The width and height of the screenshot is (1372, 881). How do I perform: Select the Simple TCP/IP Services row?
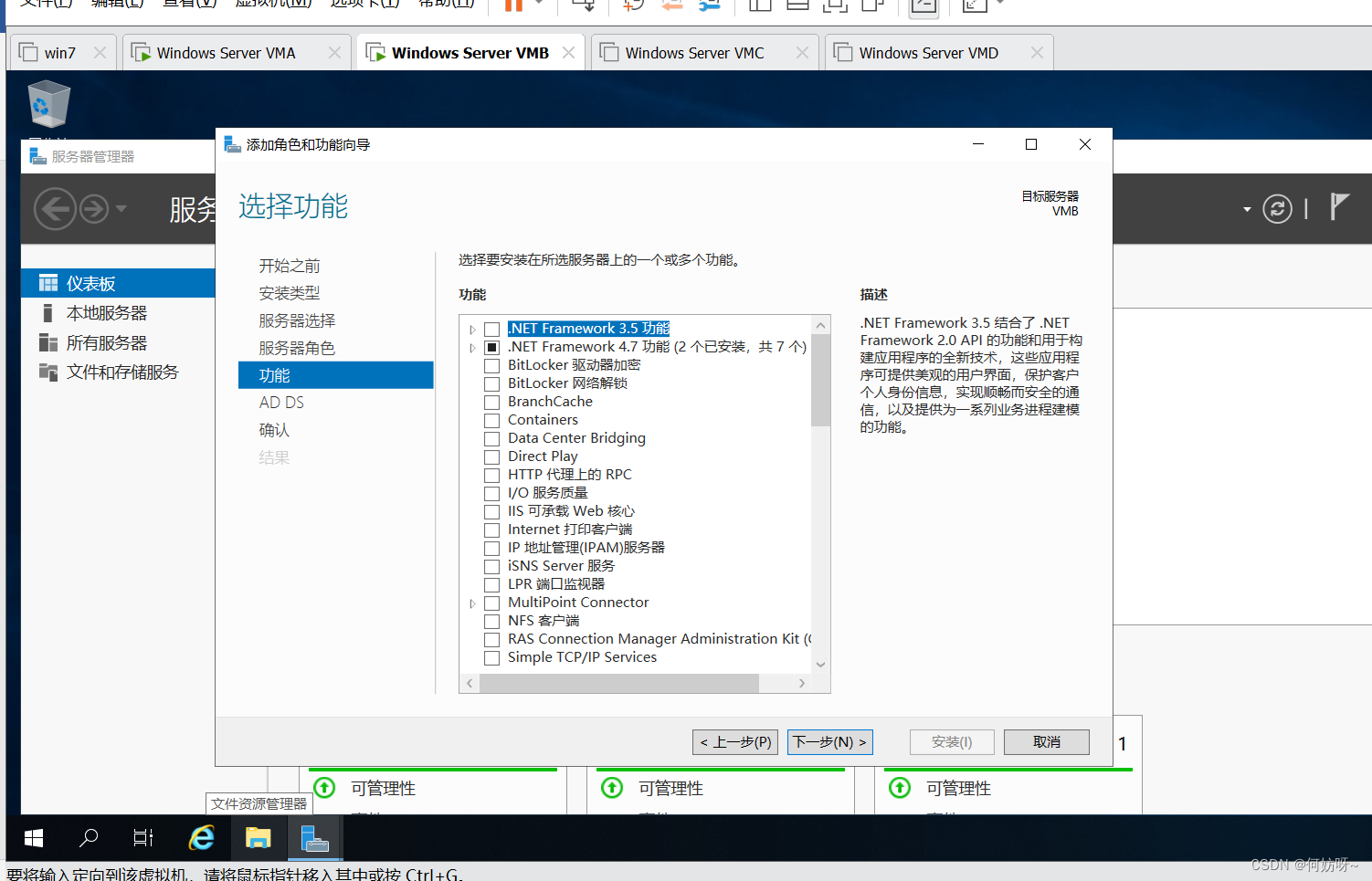[582, 657]
